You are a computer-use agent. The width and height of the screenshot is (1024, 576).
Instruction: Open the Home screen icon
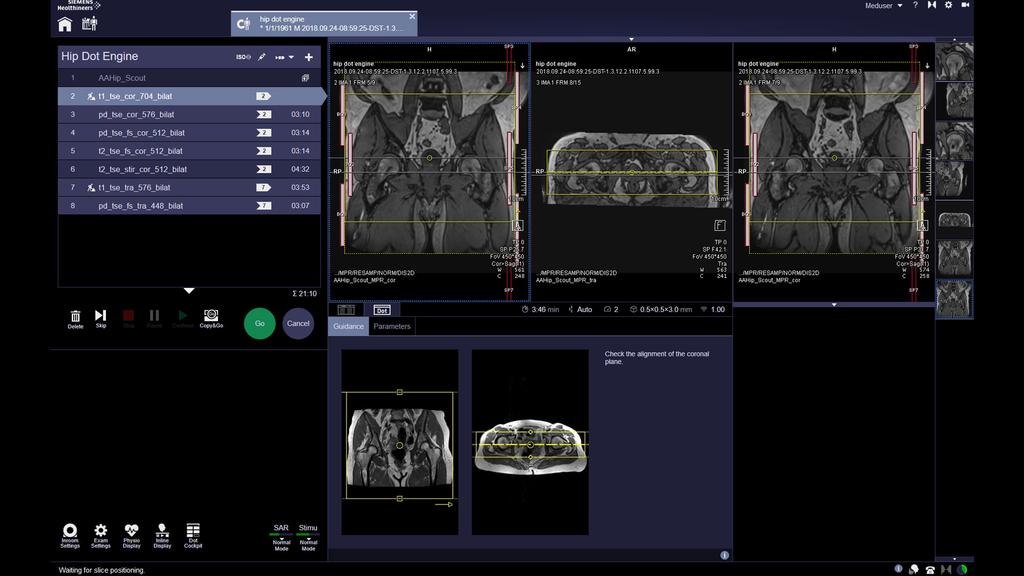tap(65, 24)
